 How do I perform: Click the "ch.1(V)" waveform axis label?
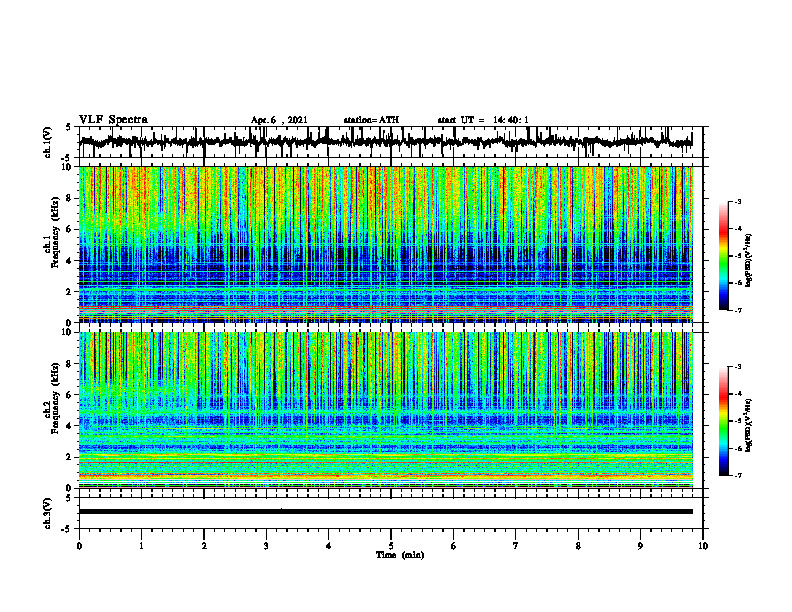click(47, 142)
